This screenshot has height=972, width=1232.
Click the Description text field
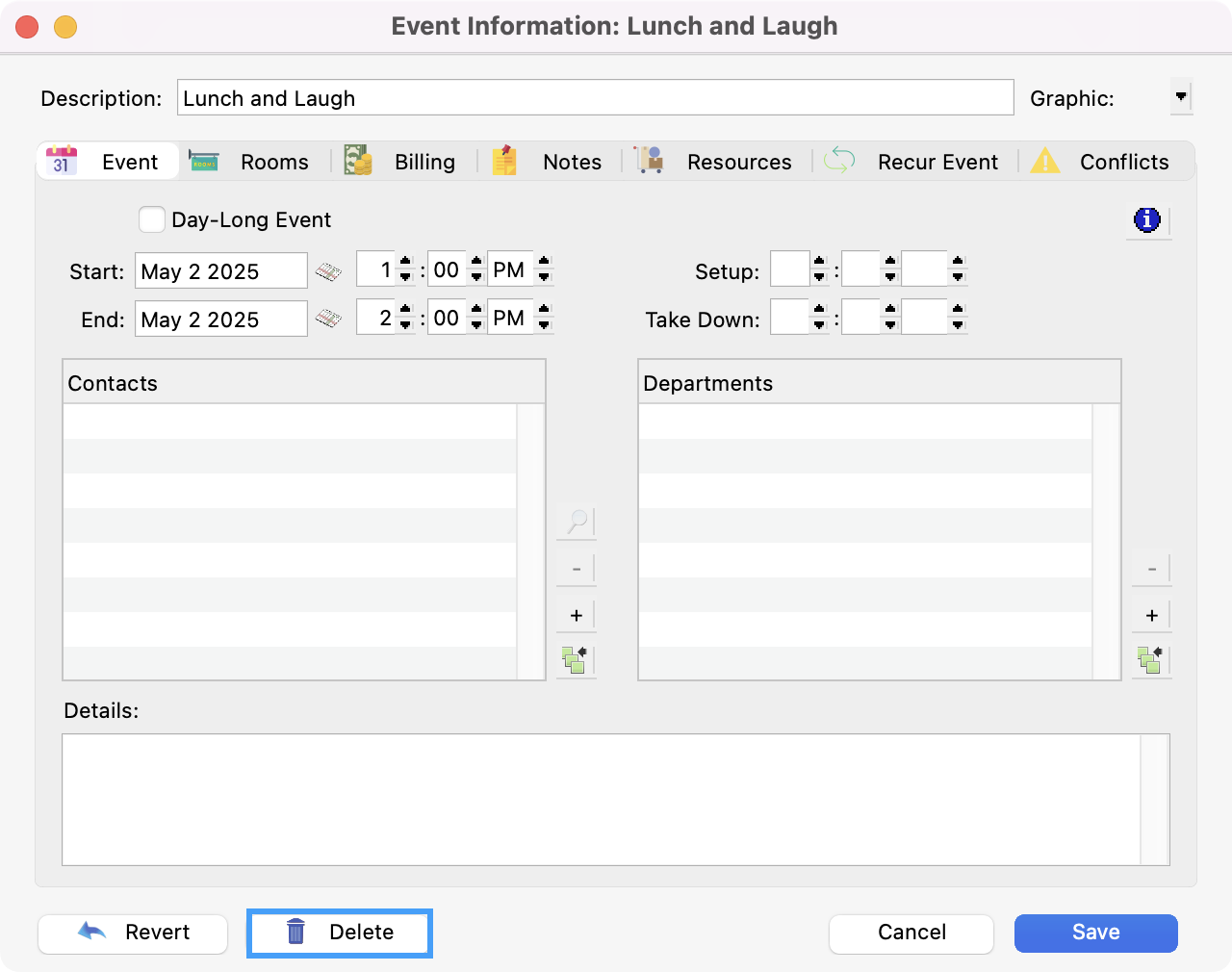click(595, 98)
